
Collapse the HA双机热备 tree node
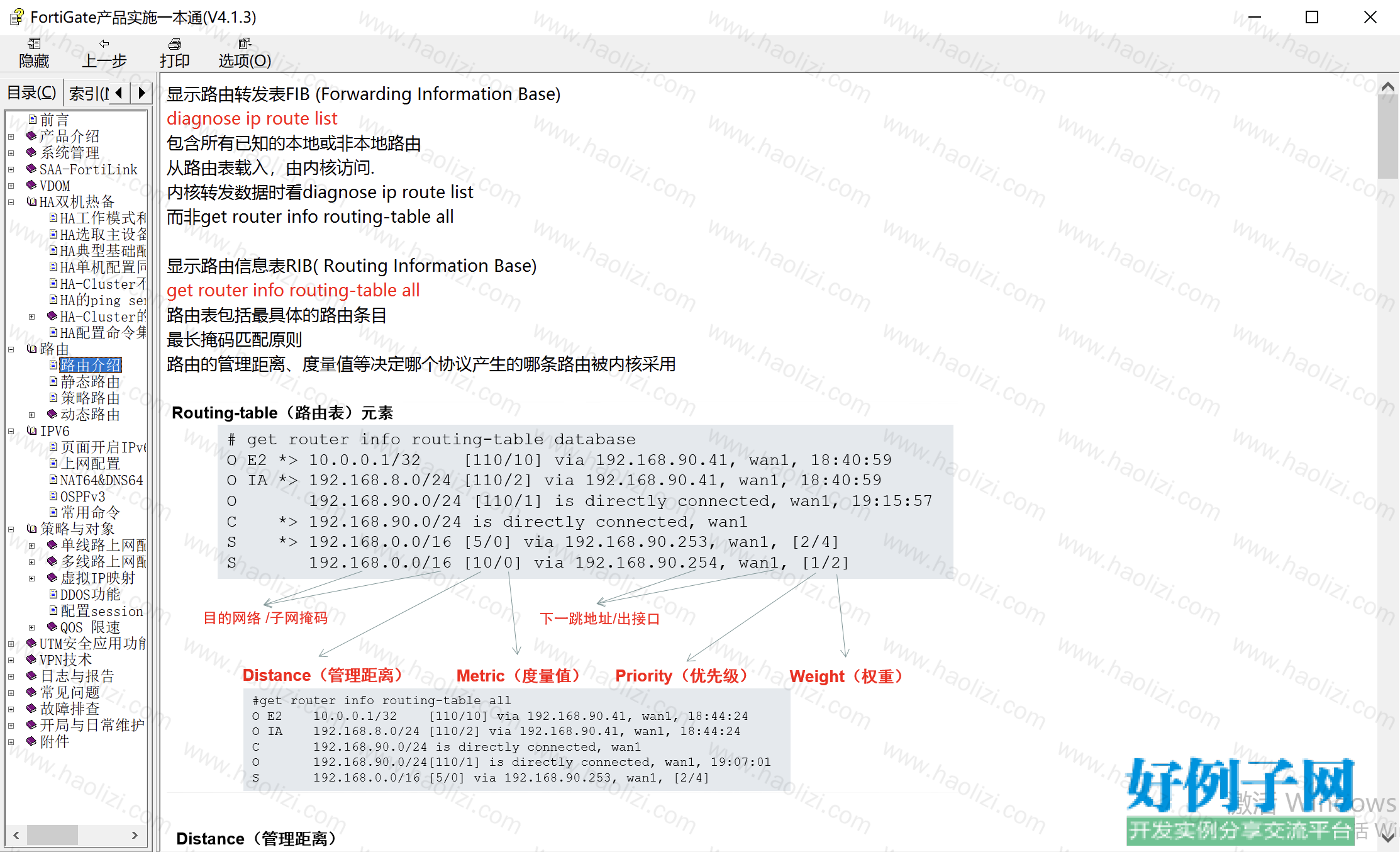11,203
